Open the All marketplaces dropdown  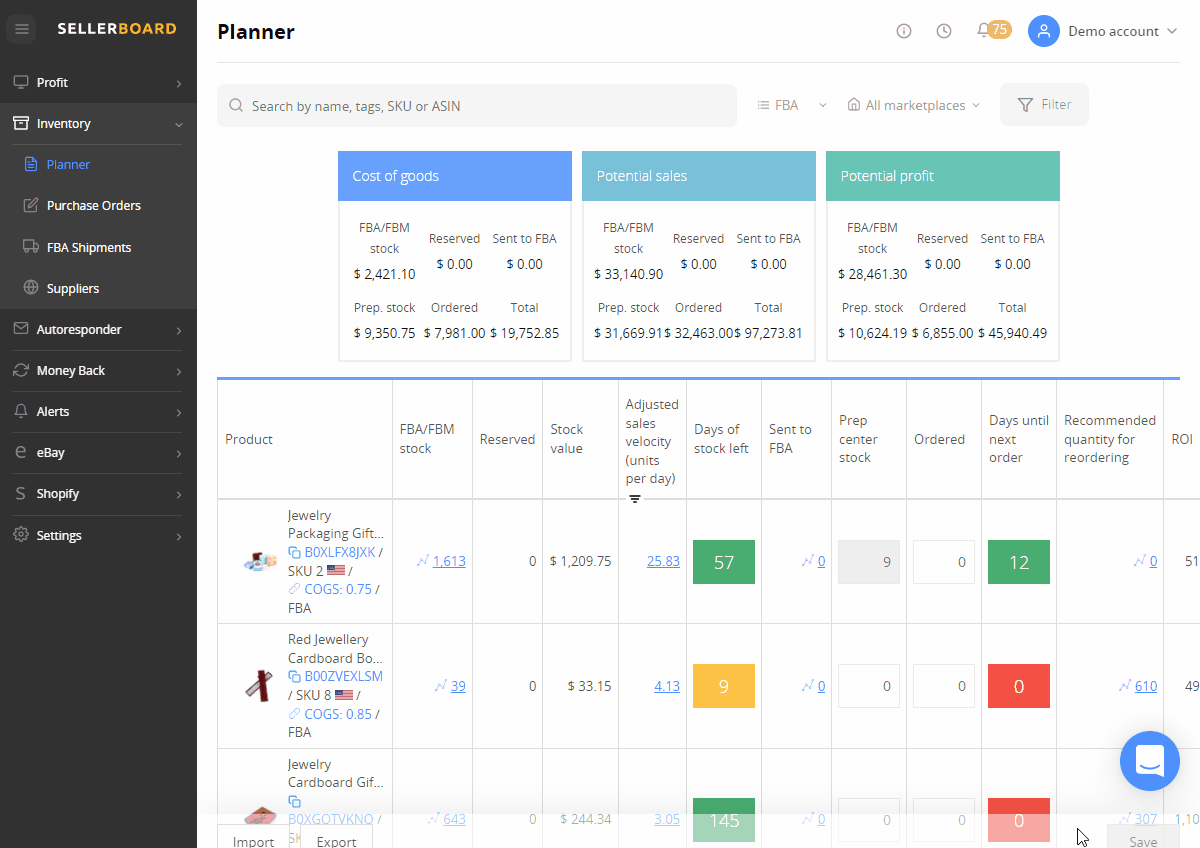pos(914,105)
